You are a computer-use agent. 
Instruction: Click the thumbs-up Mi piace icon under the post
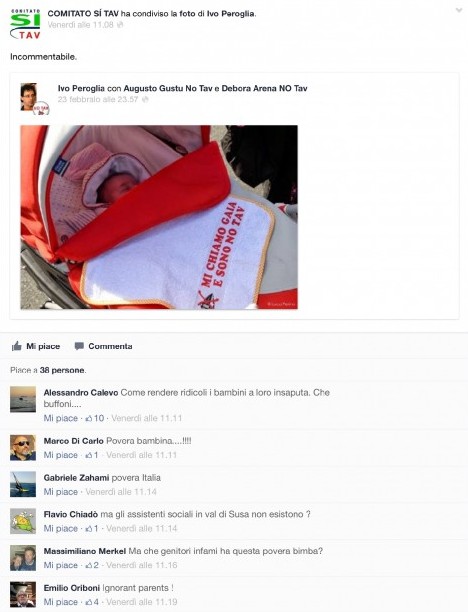[x=16, y=346]
